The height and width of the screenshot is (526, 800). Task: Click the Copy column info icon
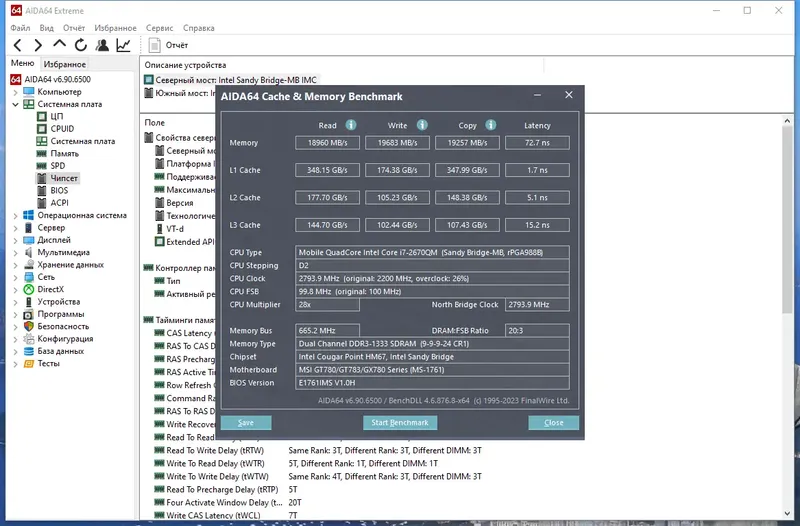coord(490,125)
